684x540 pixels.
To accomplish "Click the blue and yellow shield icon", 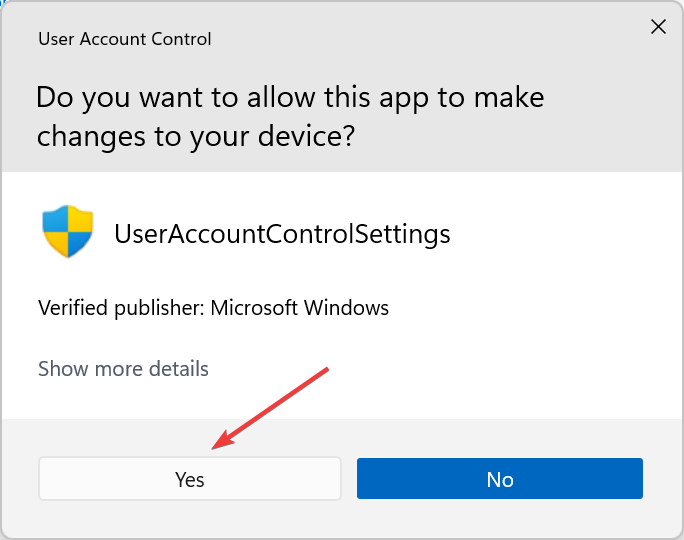I will click(x=68, y=231).
